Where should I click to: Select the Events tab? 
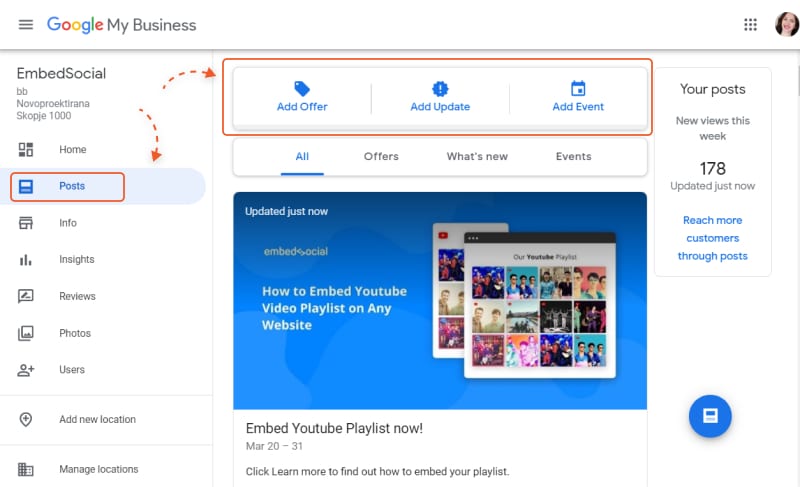point(573,157)
